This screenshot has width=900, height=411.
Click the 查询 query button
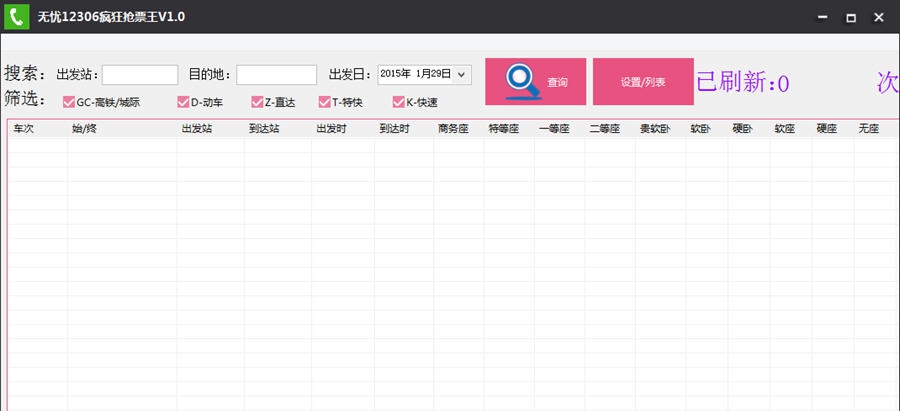coord(536,82)
